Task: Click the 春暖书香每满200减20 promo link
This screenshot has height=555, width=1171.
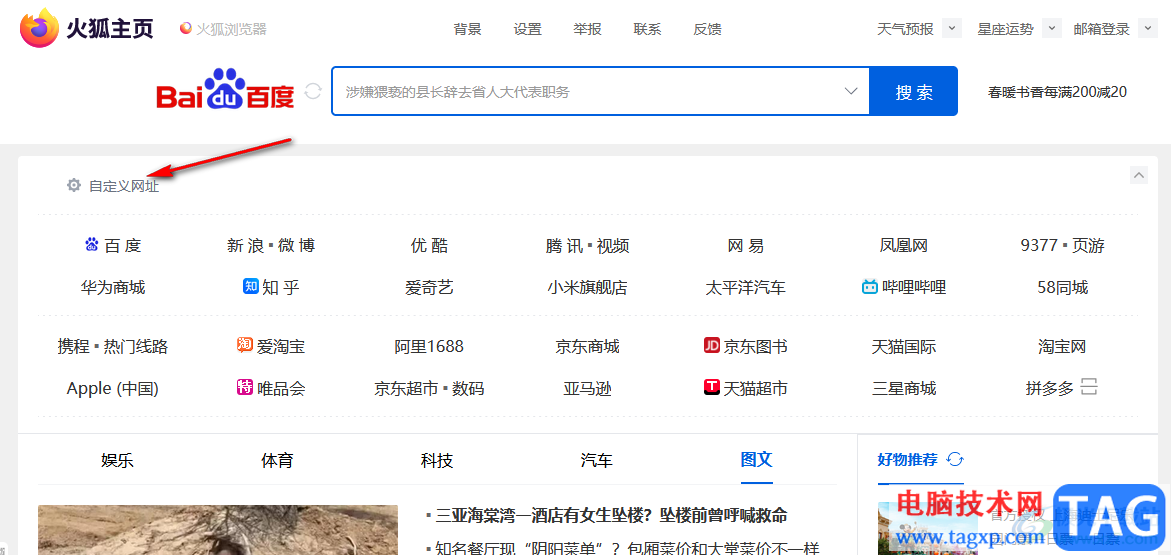Action: pos(1057,92)
